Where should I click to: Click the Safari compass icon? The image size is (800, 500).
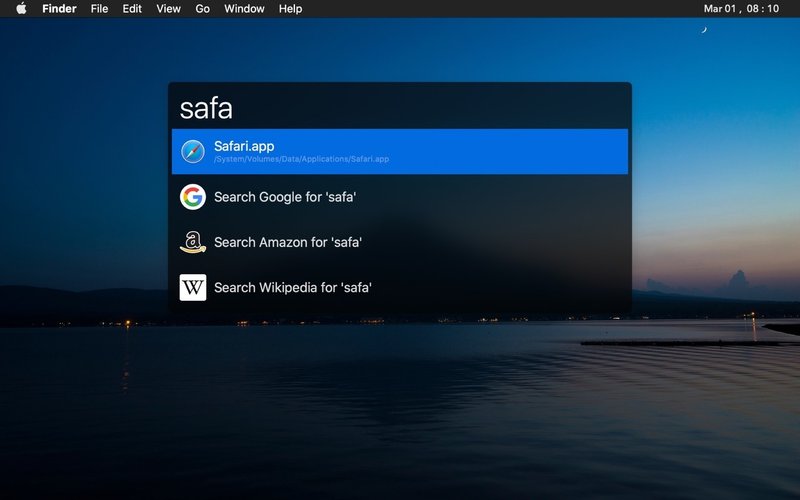point(193,152)
